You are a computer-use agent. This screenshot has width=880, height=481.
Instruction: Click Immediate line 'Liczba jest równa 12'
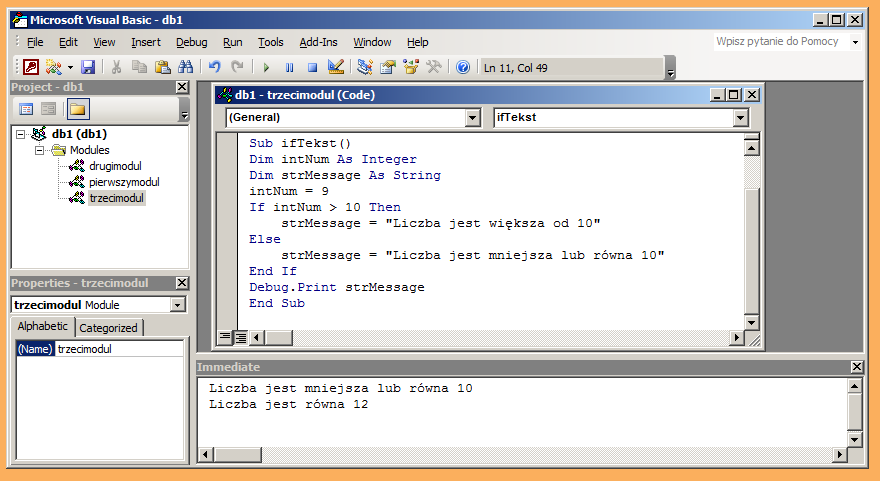coord(288,404)
